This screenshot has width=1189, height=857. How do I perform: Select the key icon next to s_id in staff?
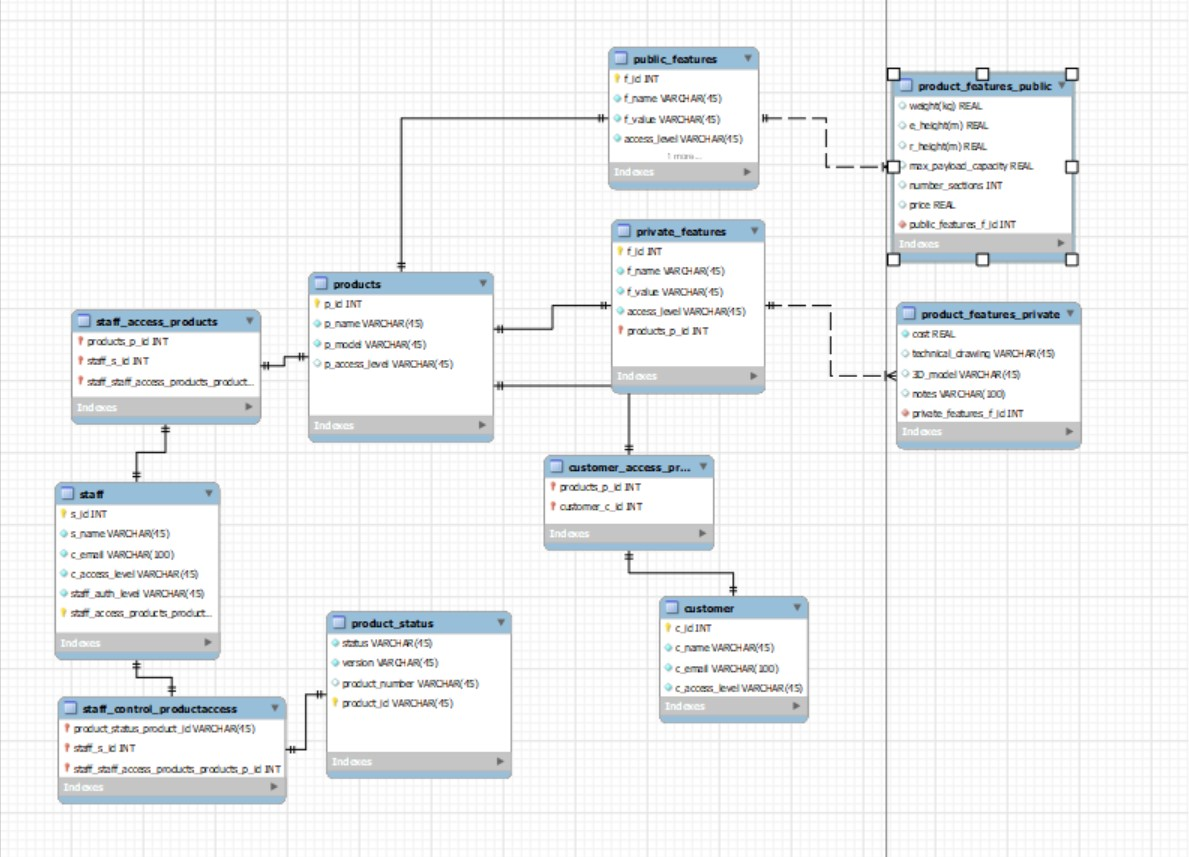point(64,514)
